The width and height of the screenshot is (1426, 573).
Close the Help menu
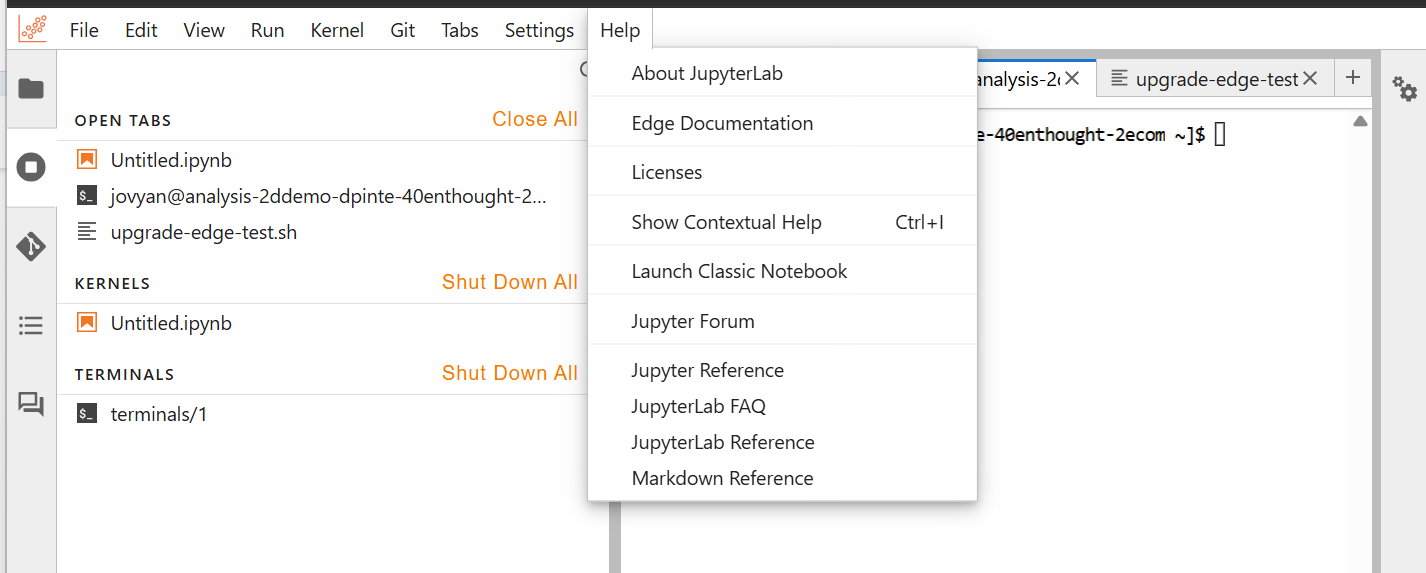(x=620, y=30)
